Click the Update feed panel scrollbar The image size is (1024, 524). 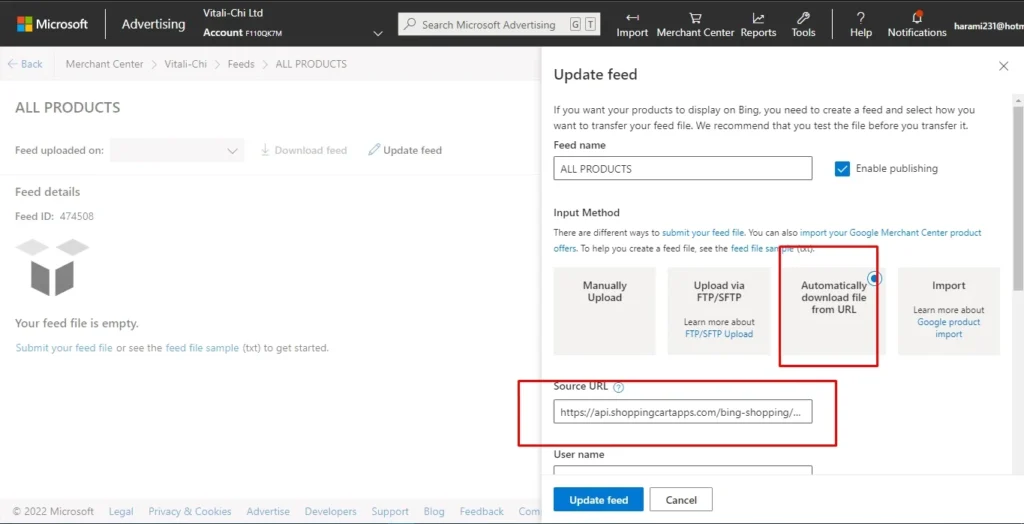point(1017,200)
